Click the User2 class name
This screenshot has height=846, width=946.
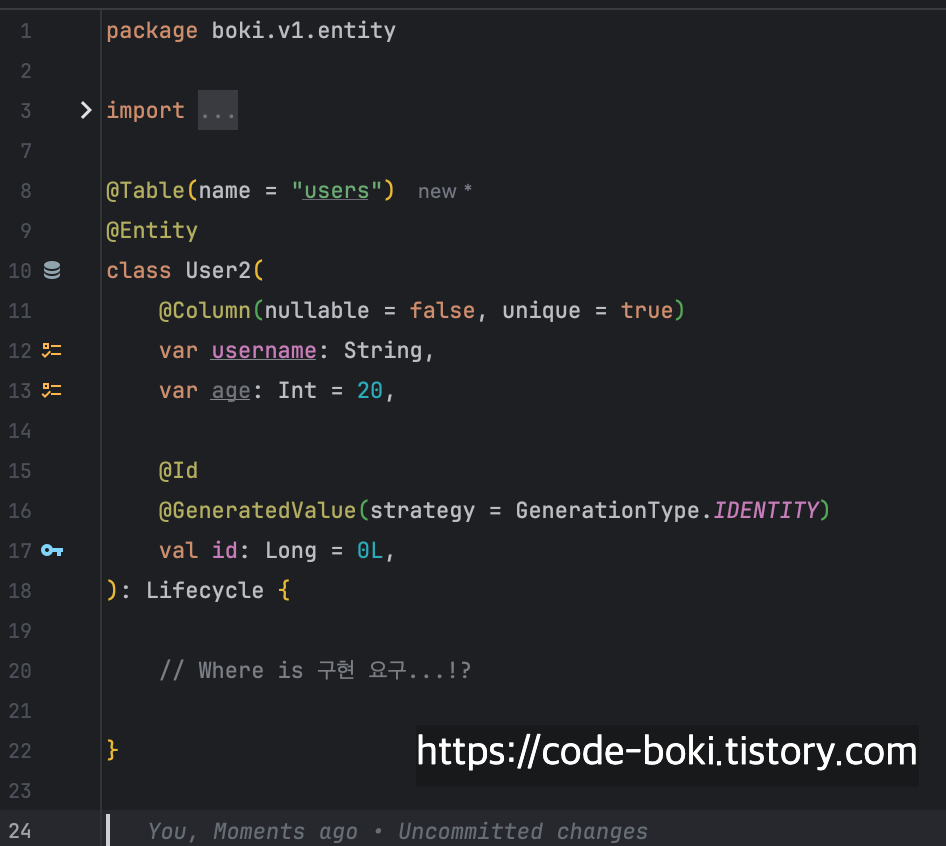[218, 270]
